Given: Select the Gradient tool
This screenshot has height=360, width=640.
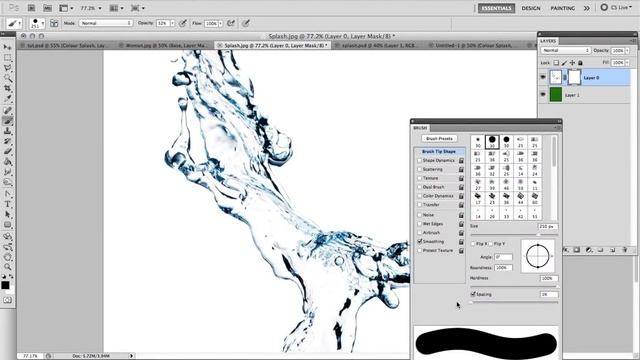Looking at the screenshot, I should pos(7,162).
